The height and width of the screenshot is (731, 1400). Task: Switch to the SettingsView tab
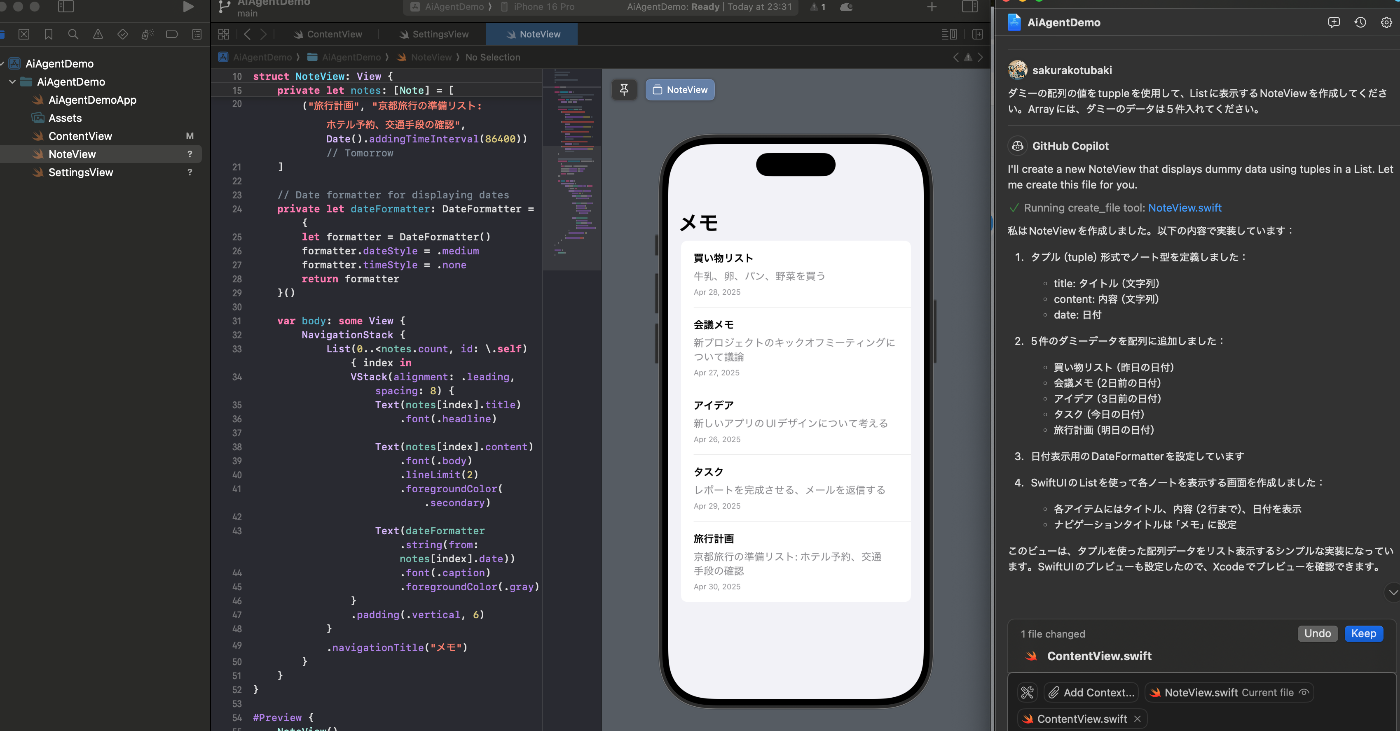(x=434, y=33)
